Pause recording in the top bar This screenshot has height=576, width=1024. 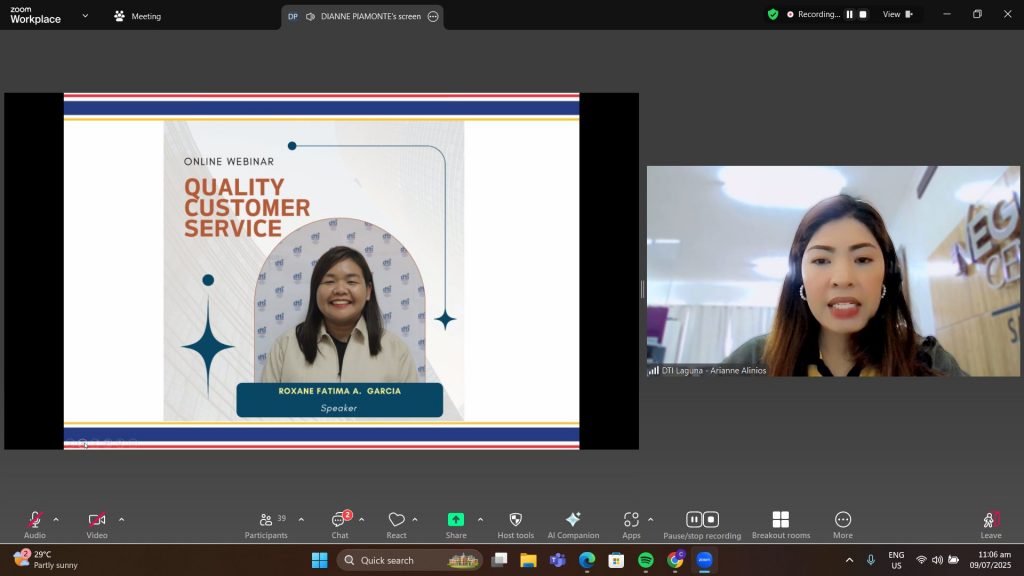pos(850,15)
